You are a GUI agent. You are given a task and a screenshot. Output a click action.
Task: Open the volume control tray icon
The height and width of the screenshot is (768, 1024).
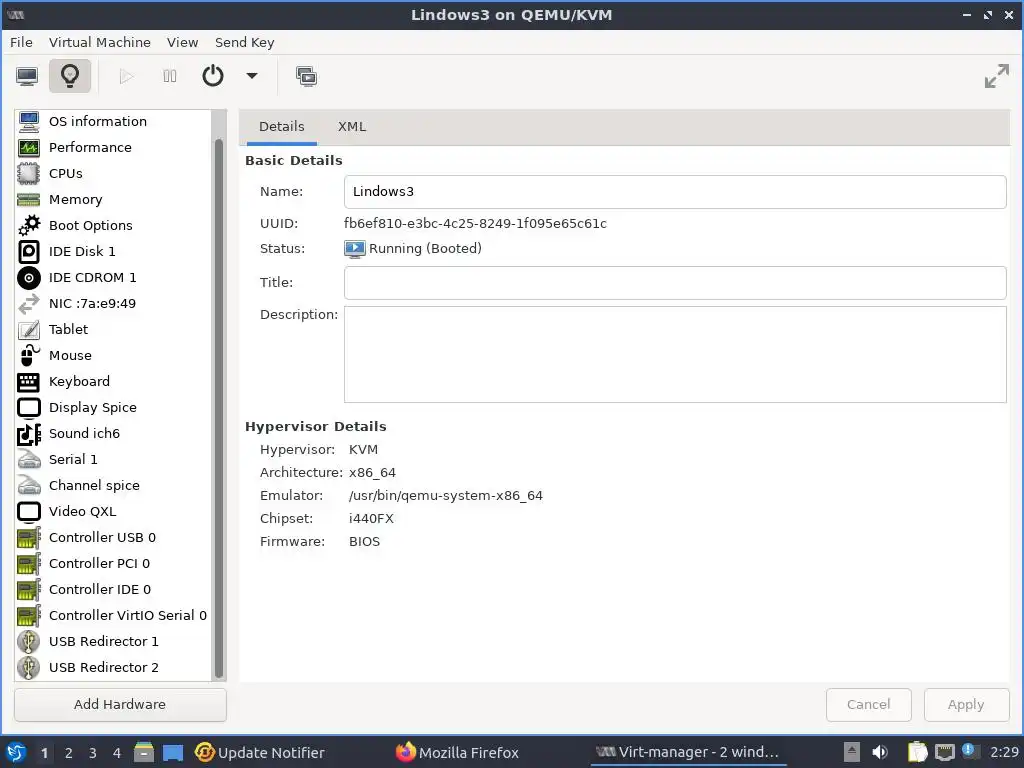click(880, 753)
